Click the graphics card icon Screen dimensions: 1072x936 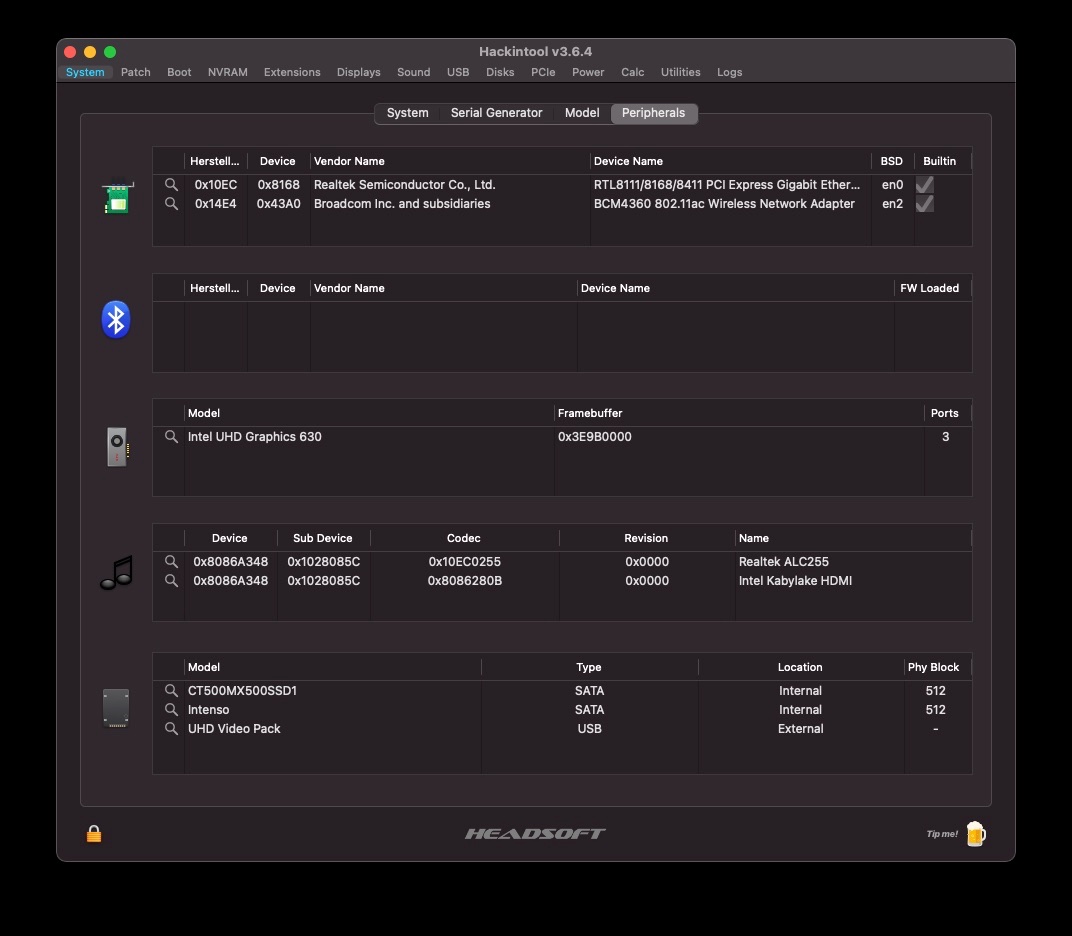point(117,446)
